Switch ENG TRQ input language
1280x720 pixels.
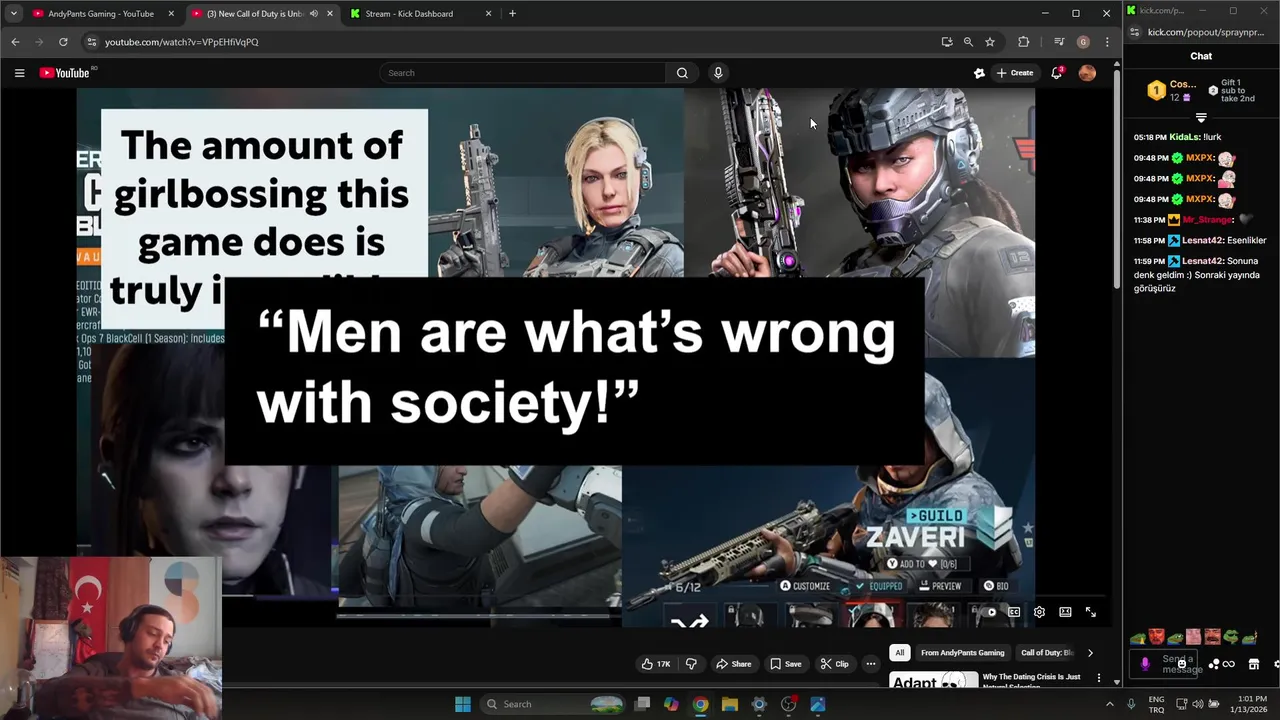pos(1156,704)
